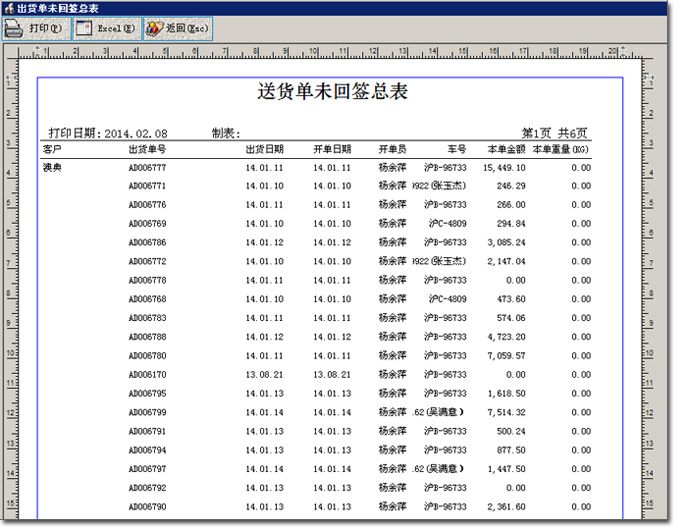Select order number AD006777 in the list
This screenshot has height=529, width=680.
click(x=148, y=168)
